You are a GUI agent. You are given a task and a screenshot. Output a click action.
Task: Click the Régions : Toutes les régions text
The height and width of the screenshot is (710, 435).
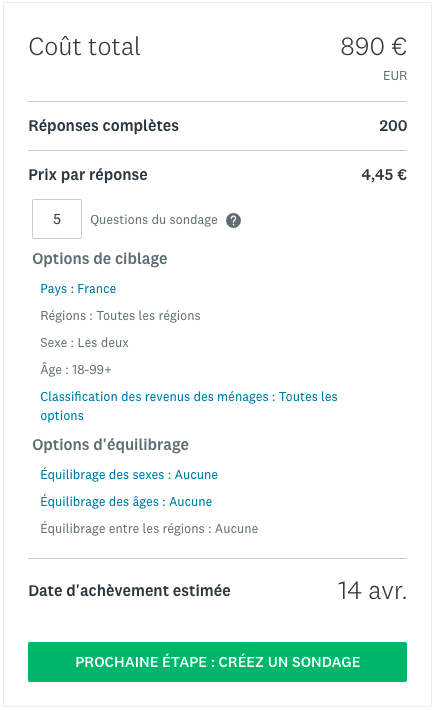(120, 316)
